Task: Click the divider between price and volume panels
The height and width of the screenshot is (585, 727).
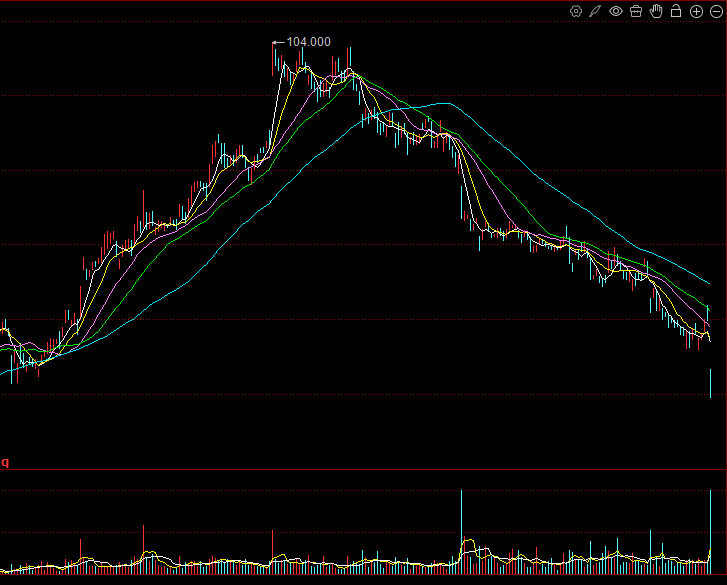Action: pyautogui.click(x=363, y=470)
